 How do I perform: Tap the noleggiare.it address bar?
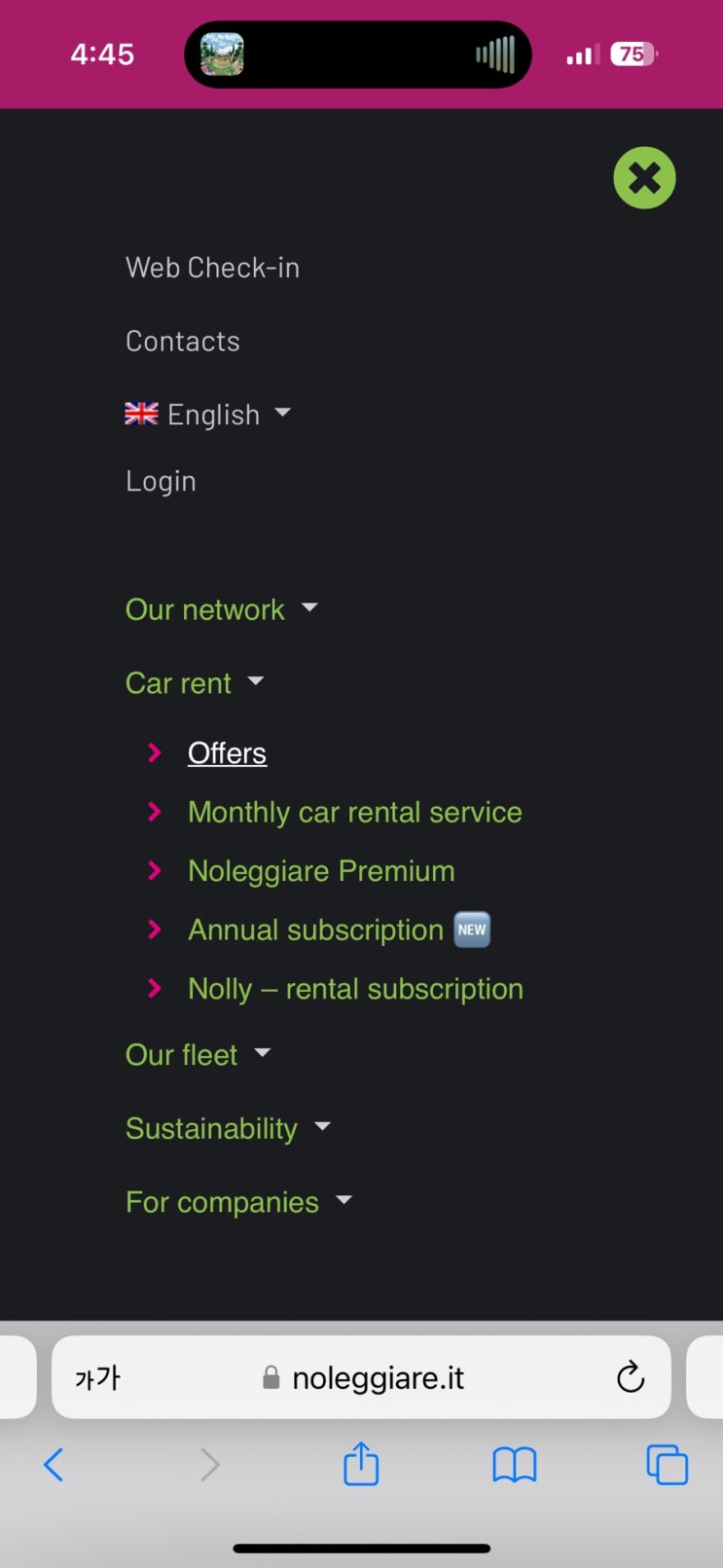(x=378, y=1377)
